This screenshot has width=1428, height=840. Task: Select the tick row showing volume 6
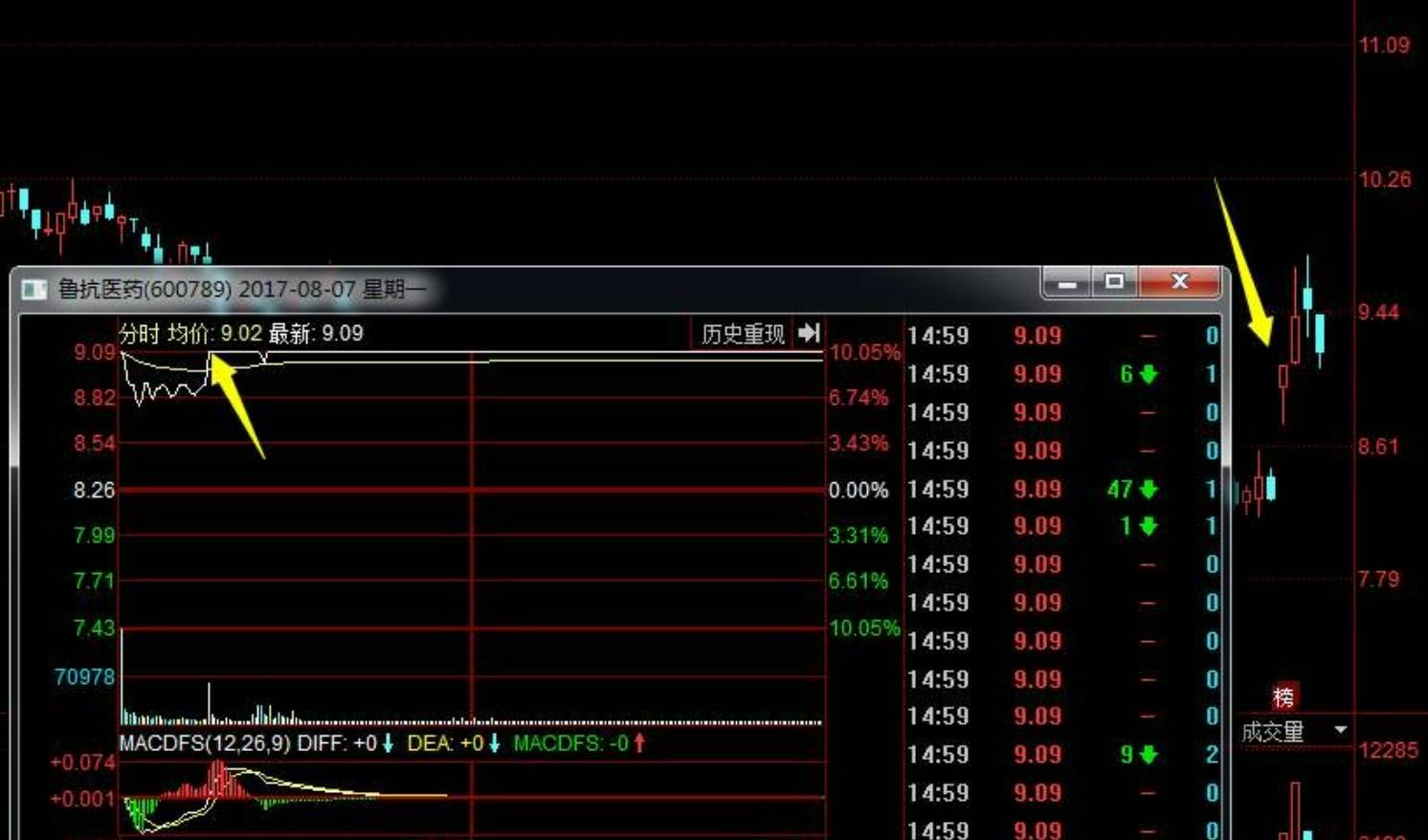click(1060, 374)
